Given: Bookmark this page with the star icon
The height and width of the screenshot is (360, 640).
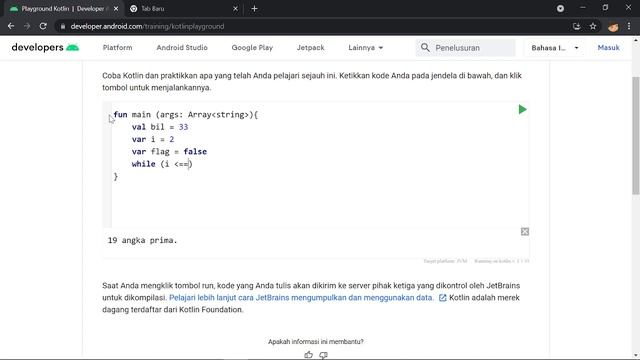Looking at the screenshot, I should (593, 26).
